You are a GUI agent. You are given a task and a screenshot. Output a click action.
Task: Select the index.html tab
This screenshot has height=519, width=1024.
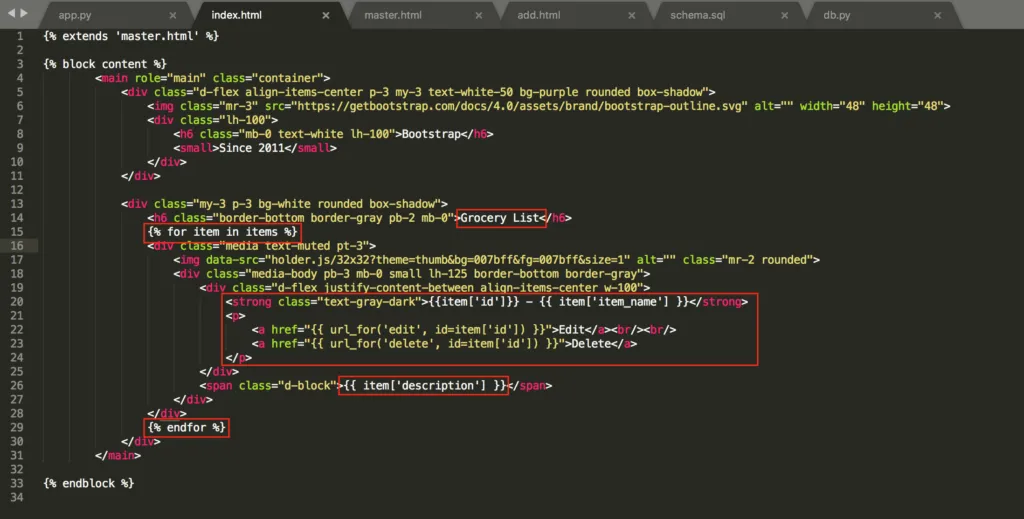click(236, 15)
